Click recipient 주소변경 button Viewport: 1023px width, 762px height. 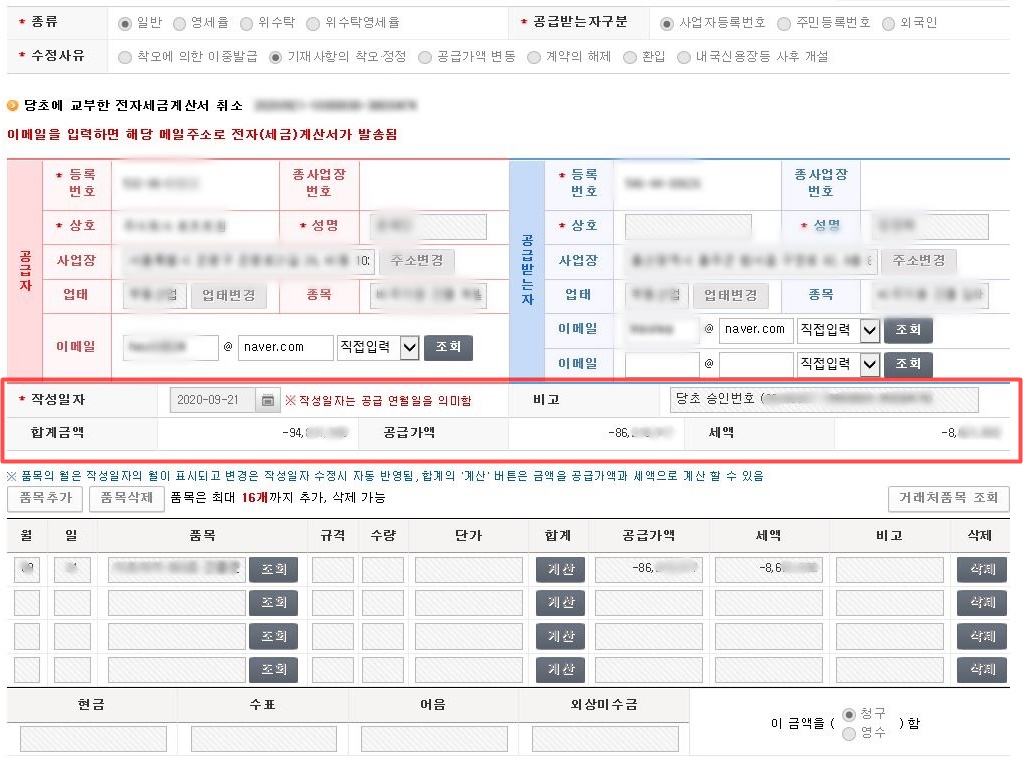tap(919, 261)
